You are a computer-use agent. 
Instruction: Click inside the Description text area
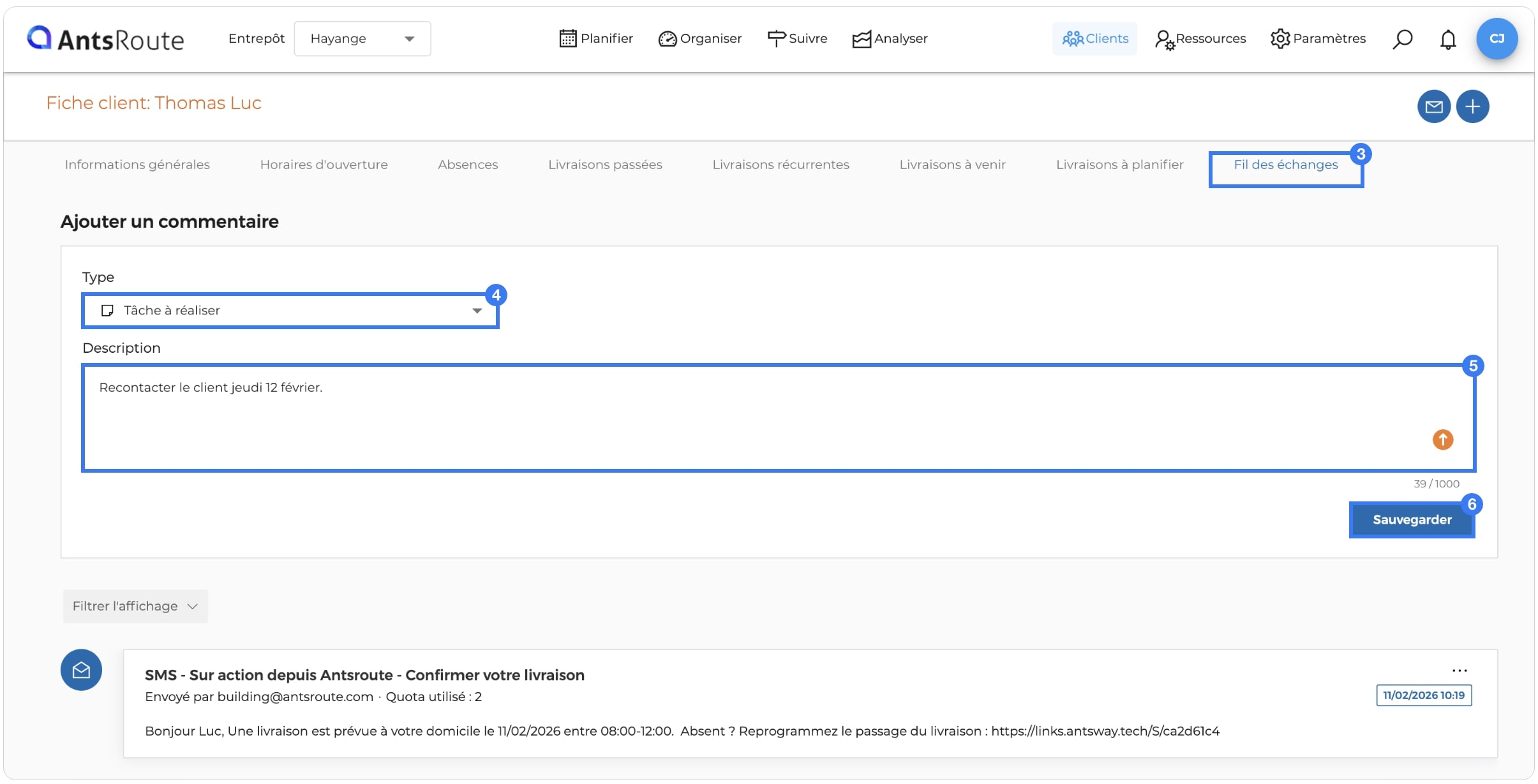tap(779, 418)
